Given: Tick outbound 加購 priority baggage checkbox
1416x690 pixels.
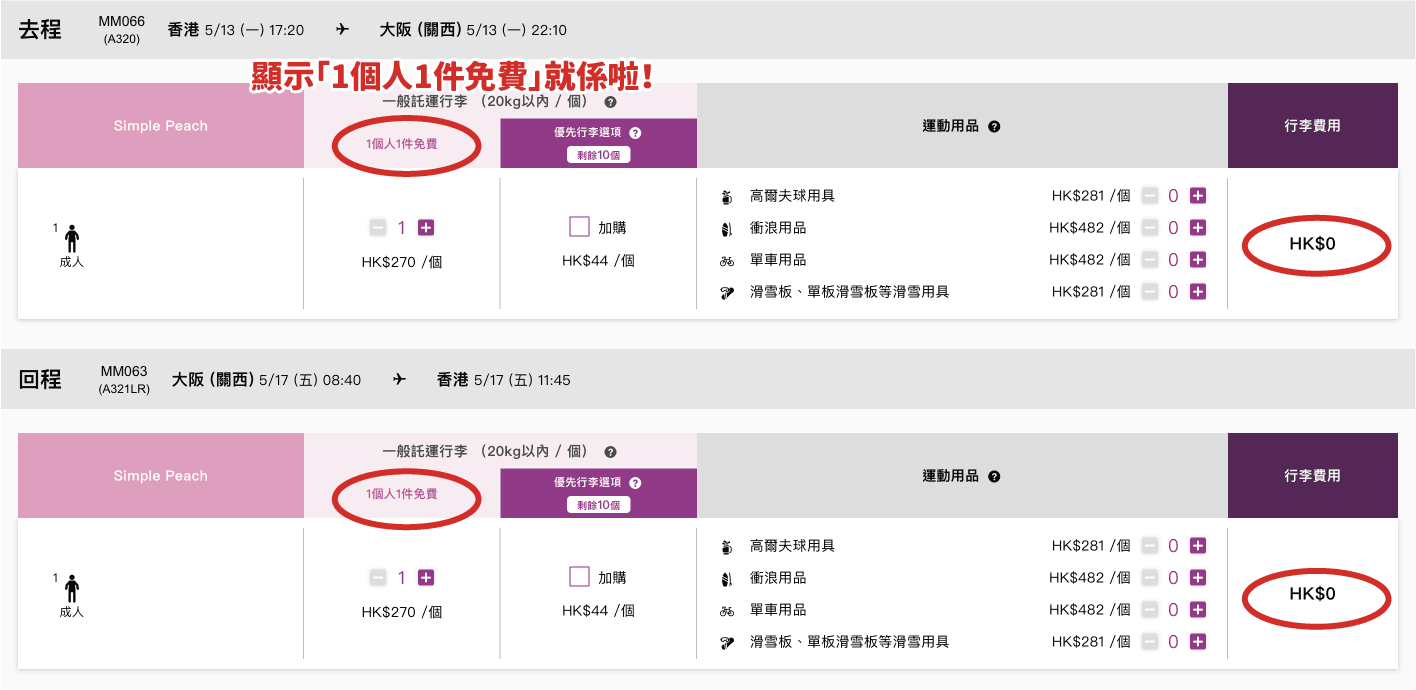Looking at the screenshot, I should coord(579,227).
